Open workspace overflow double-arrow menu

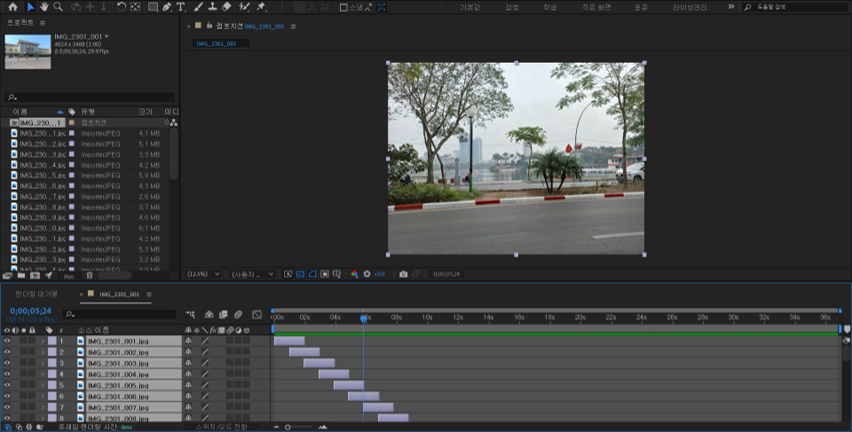click(x=731, y=7)
